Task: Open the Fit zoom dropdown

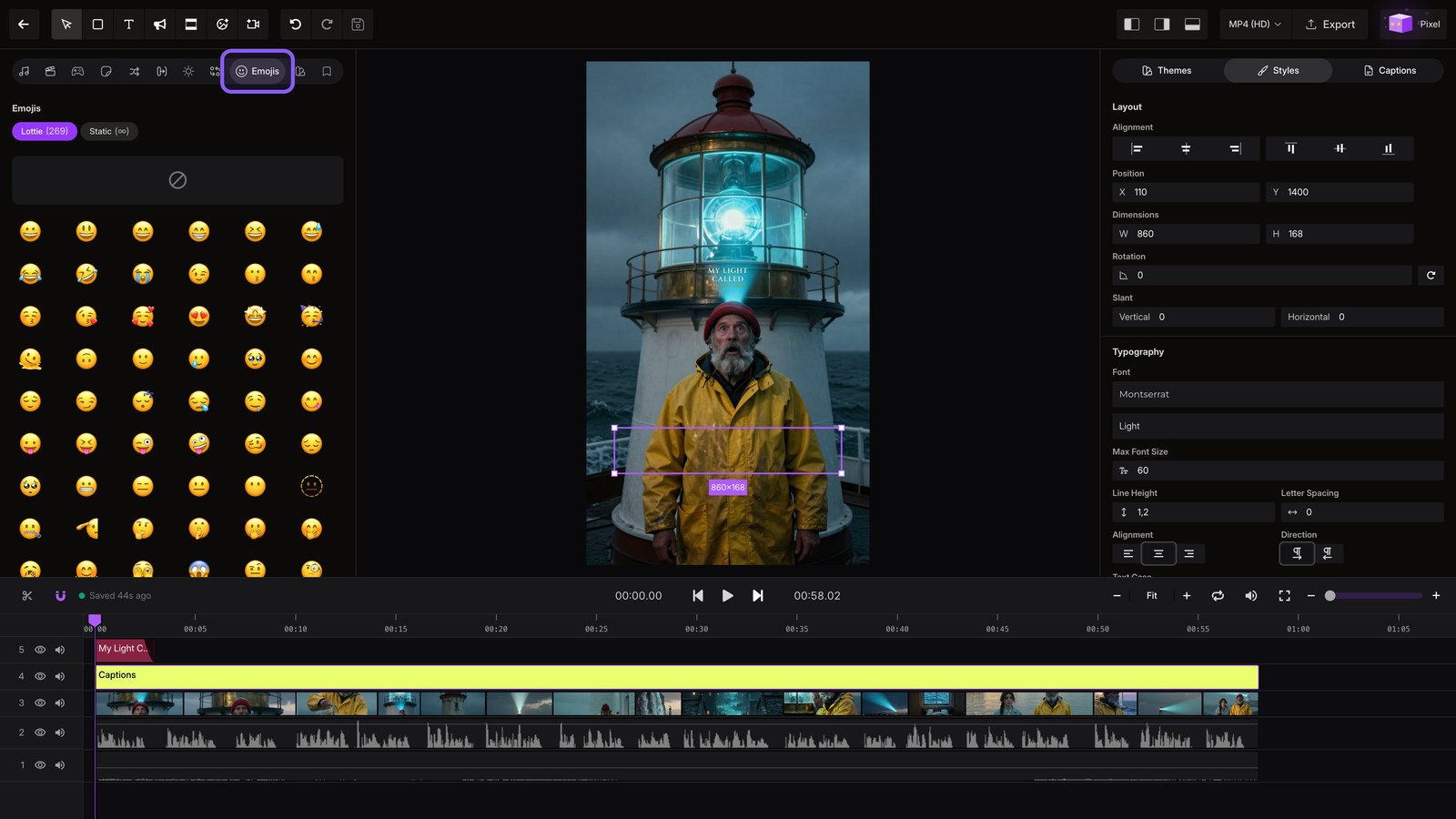Action: tap(1151, 596)
